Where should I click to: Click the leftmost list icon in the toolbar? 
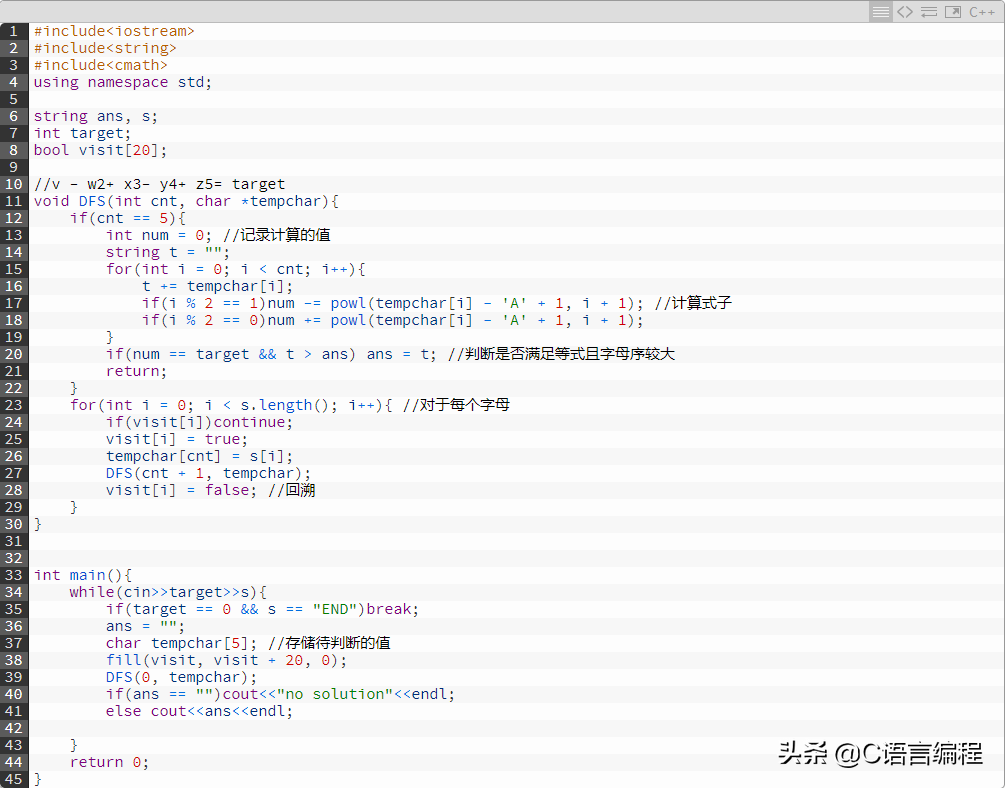point(881,11)
